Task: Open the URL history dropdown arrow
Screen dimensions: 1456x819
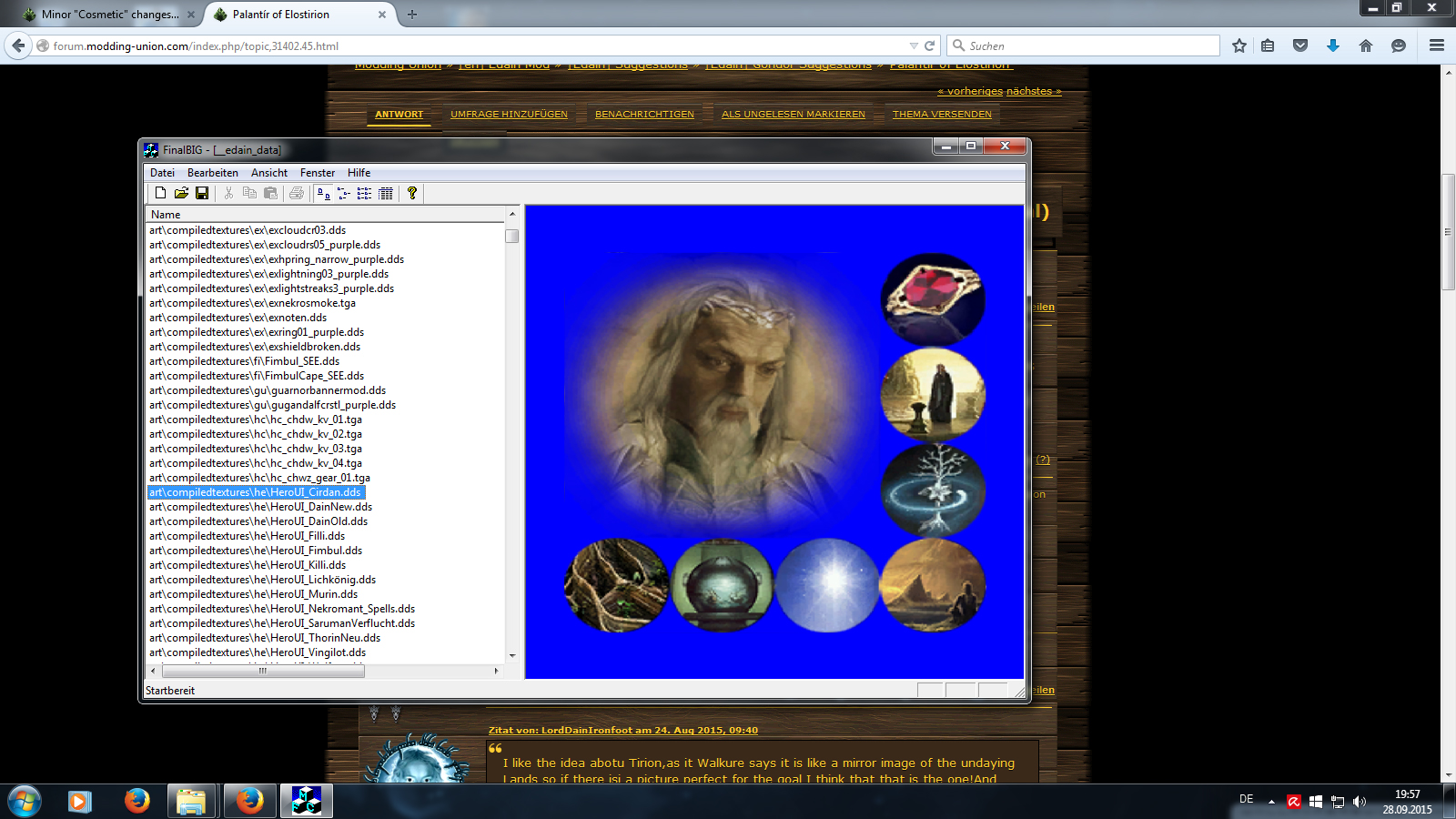Action: click(x=913, y=45)
